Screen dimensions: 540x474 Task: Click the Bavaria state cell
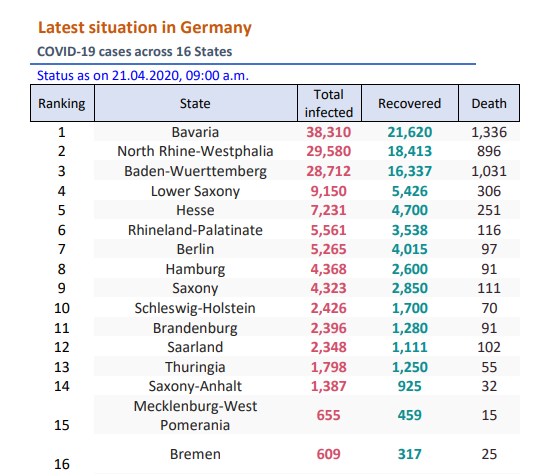click(x=195, y=132)
